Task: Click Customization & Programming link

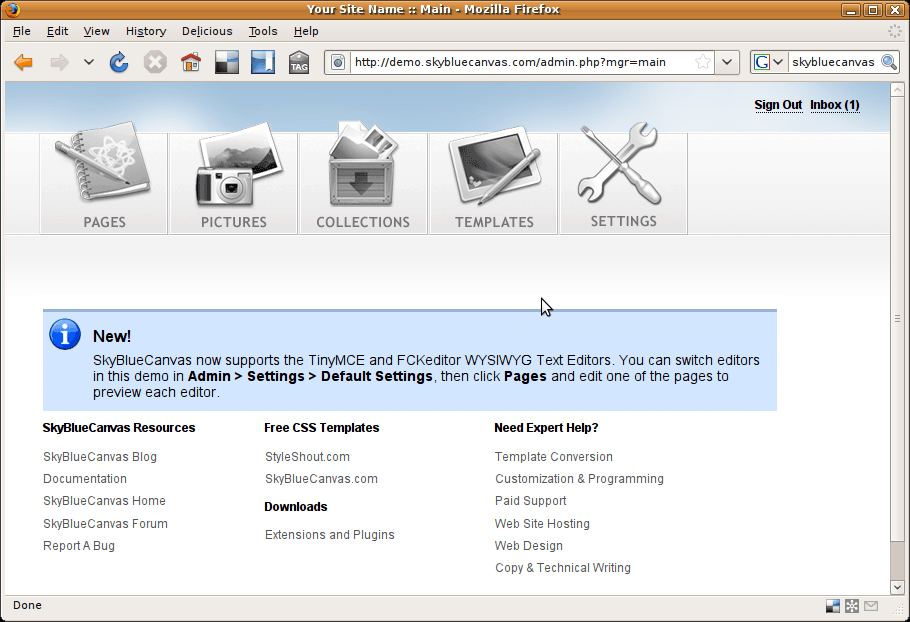Action: 579,479
